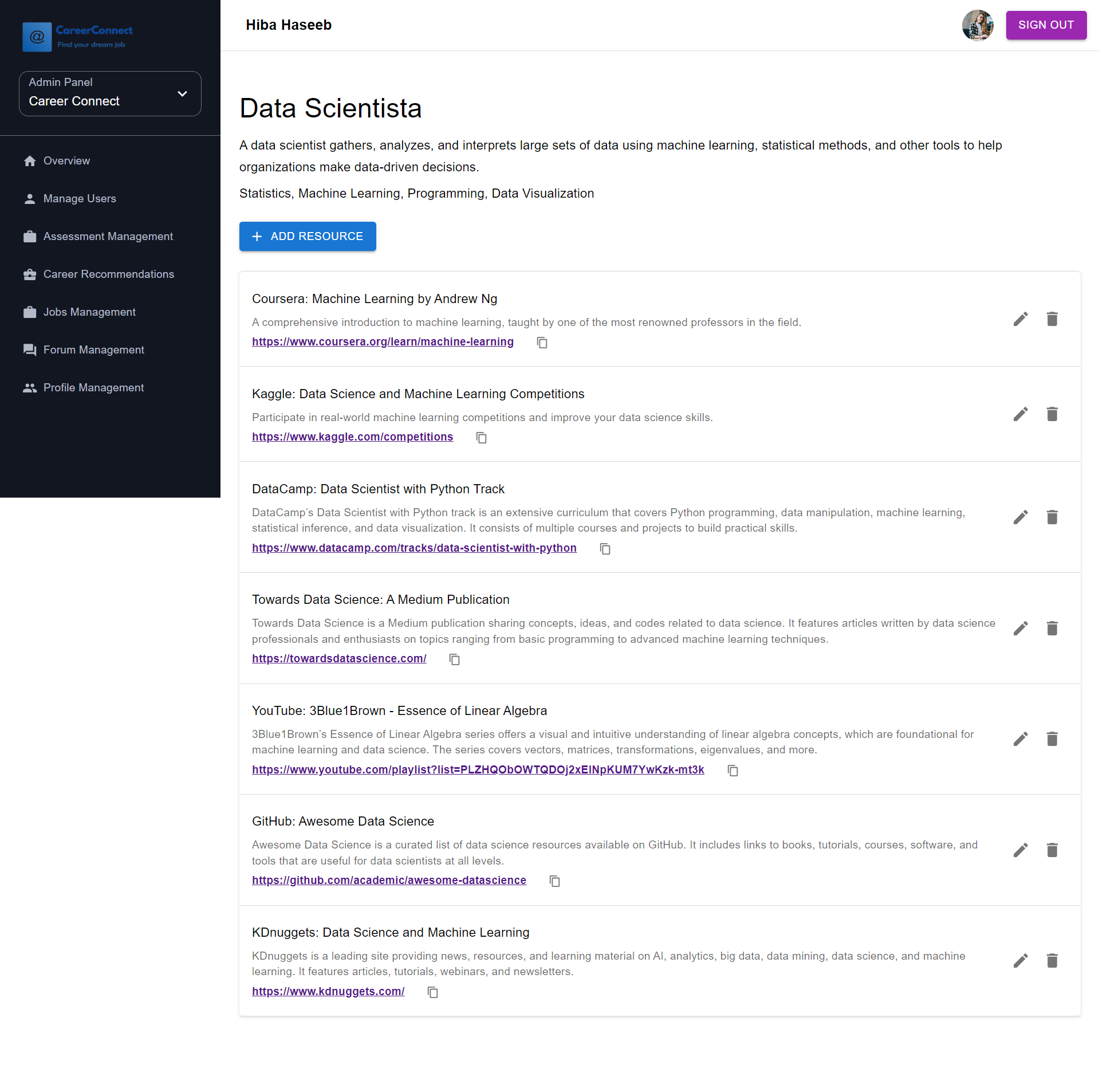
Task: Delete the GitHub Awesome Data Science resource
Action: pyautogui.click(x=1052, y=850)
